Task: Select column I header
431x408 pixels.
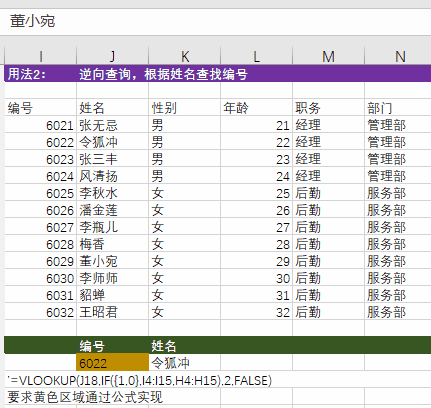Action: 41,56
